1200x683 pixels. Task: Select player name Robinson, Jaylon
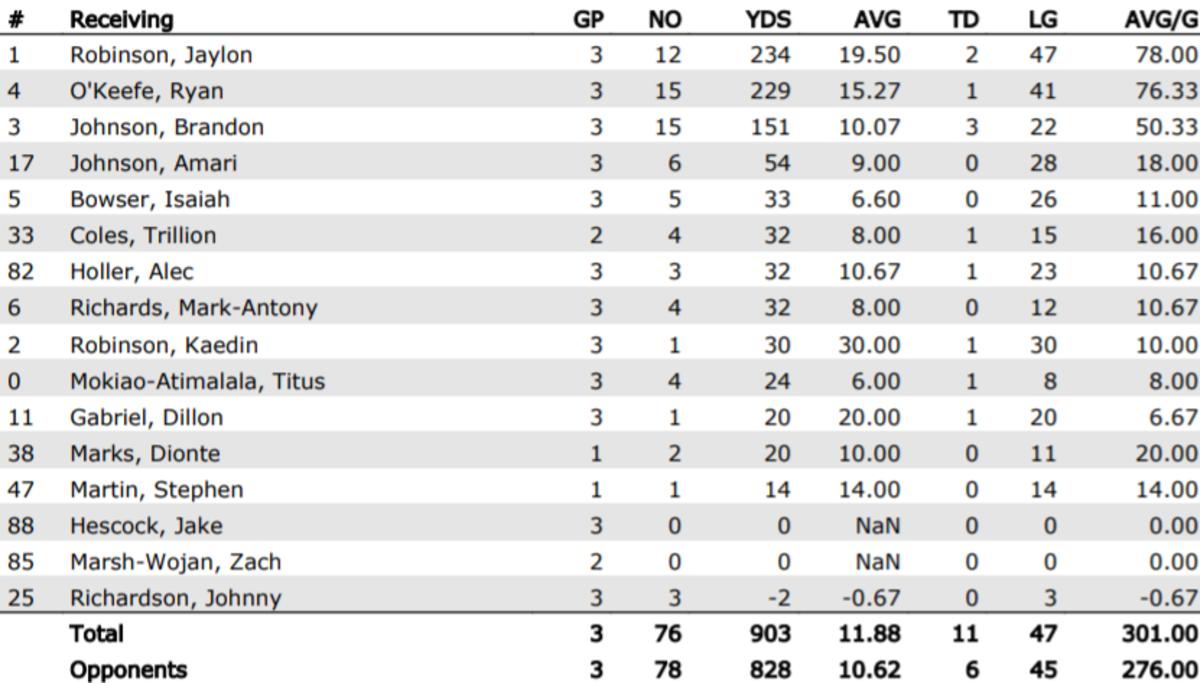coord(160,55)
